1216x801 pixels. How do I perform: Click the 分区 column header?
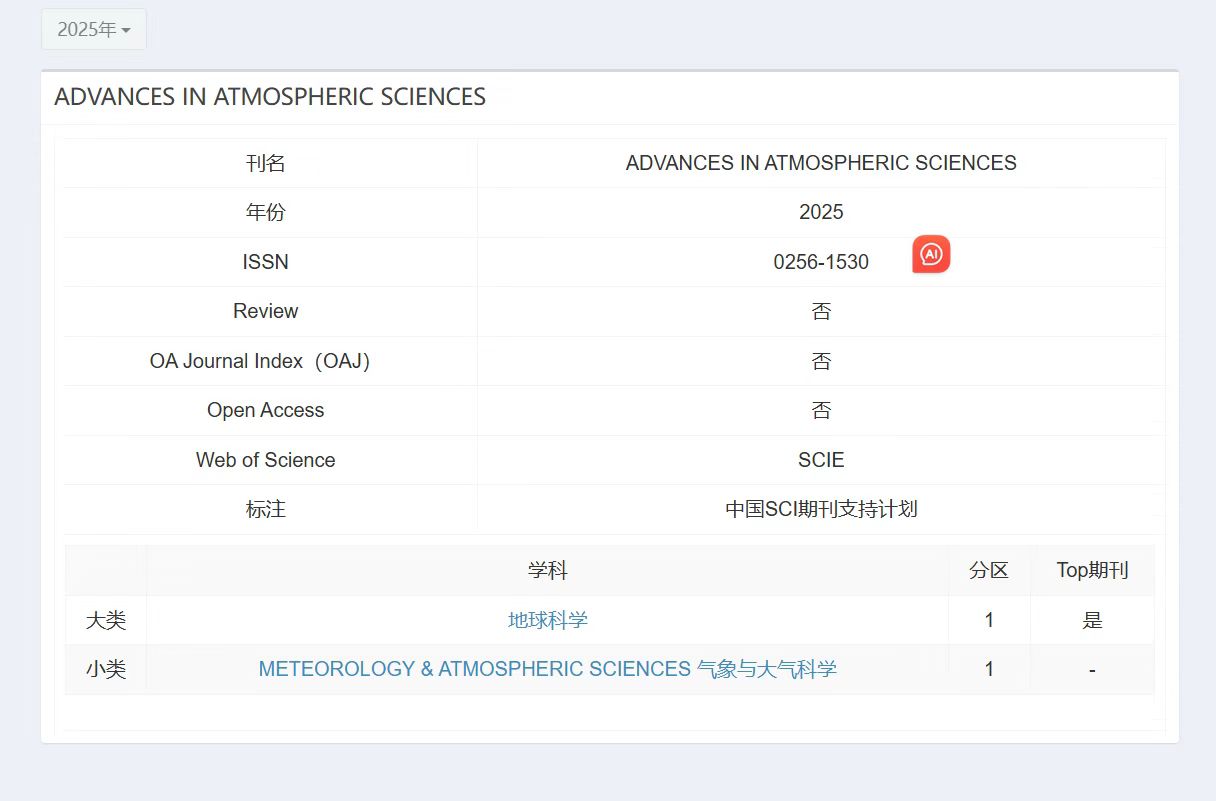(x=989, y=571)
